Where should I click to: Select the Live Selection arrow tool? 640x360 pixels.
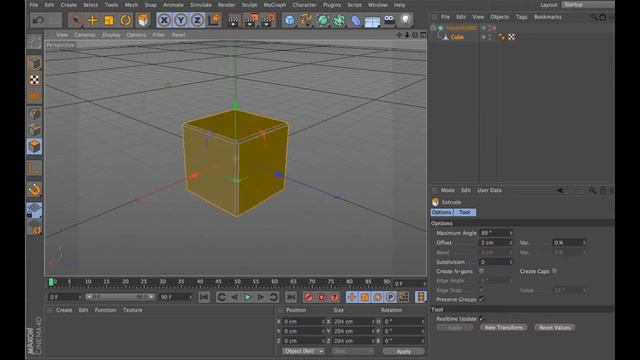pos(76,20)
